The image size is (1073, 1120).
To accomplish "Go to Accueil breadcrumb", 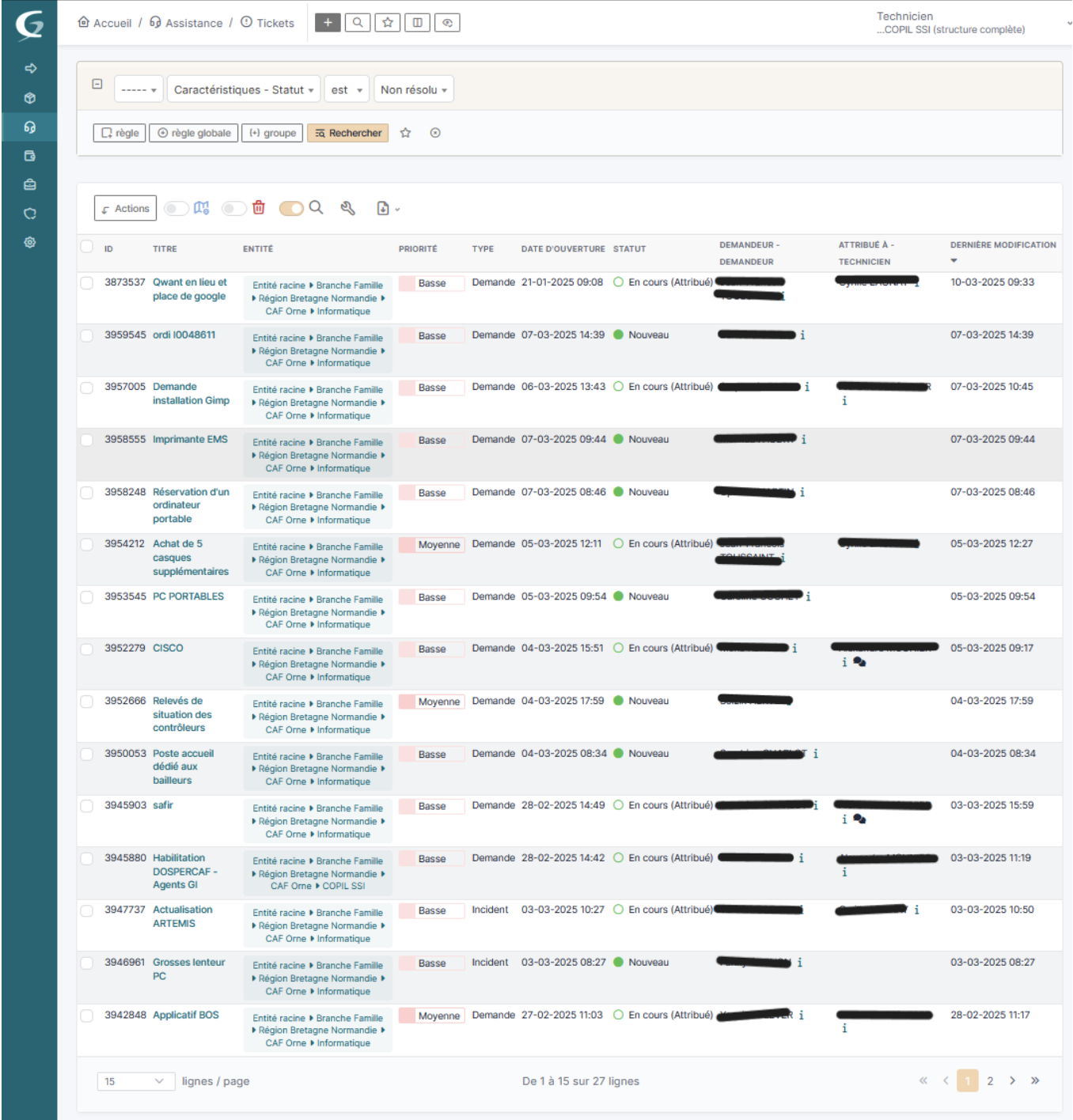I will point(104,23).
